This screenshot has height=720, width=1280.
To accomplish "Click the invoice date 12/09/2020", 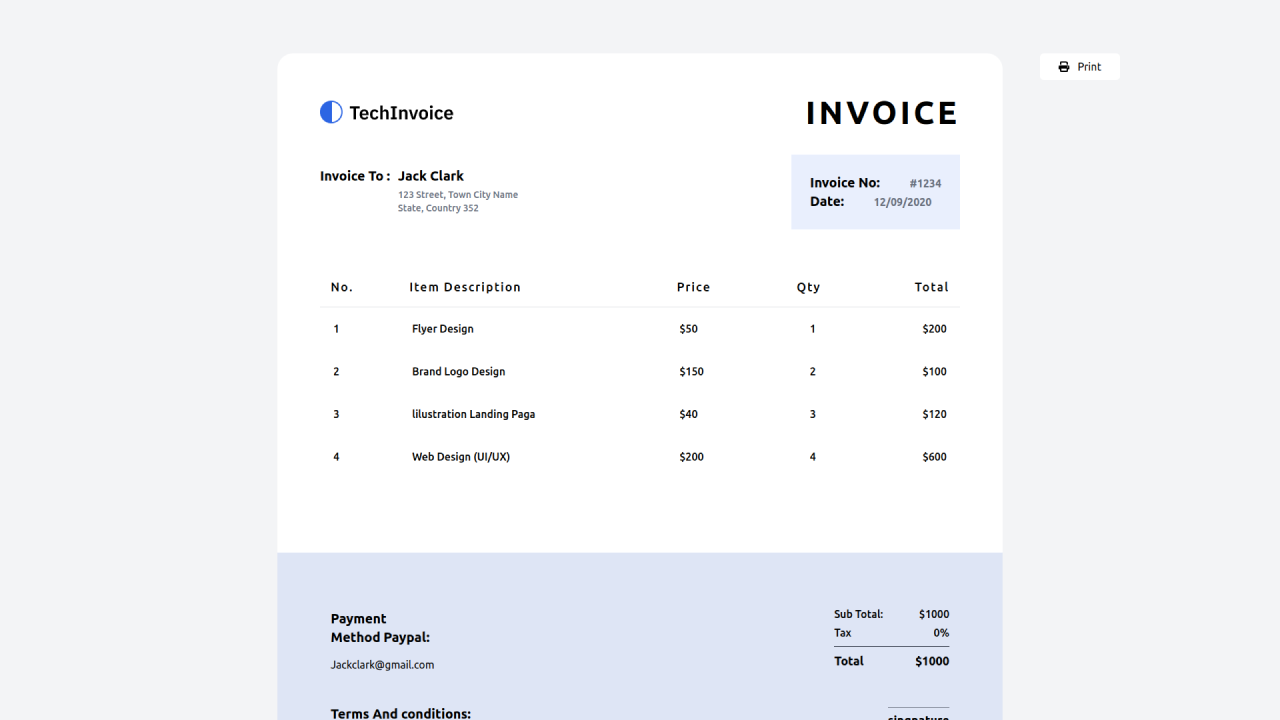I will (x=902, y=202).
